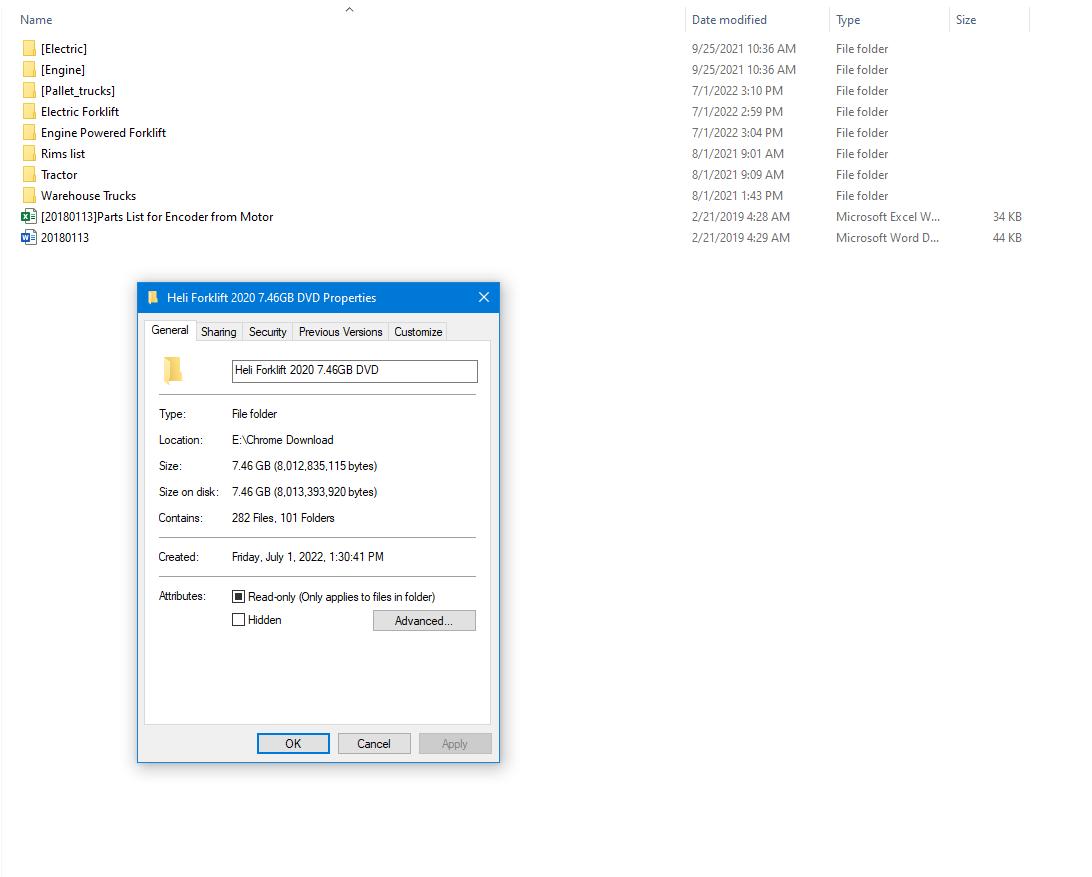Click Size on disk value 8,013,393,920 bytes
The image size is (1092, 877).
tap(304, 492)
